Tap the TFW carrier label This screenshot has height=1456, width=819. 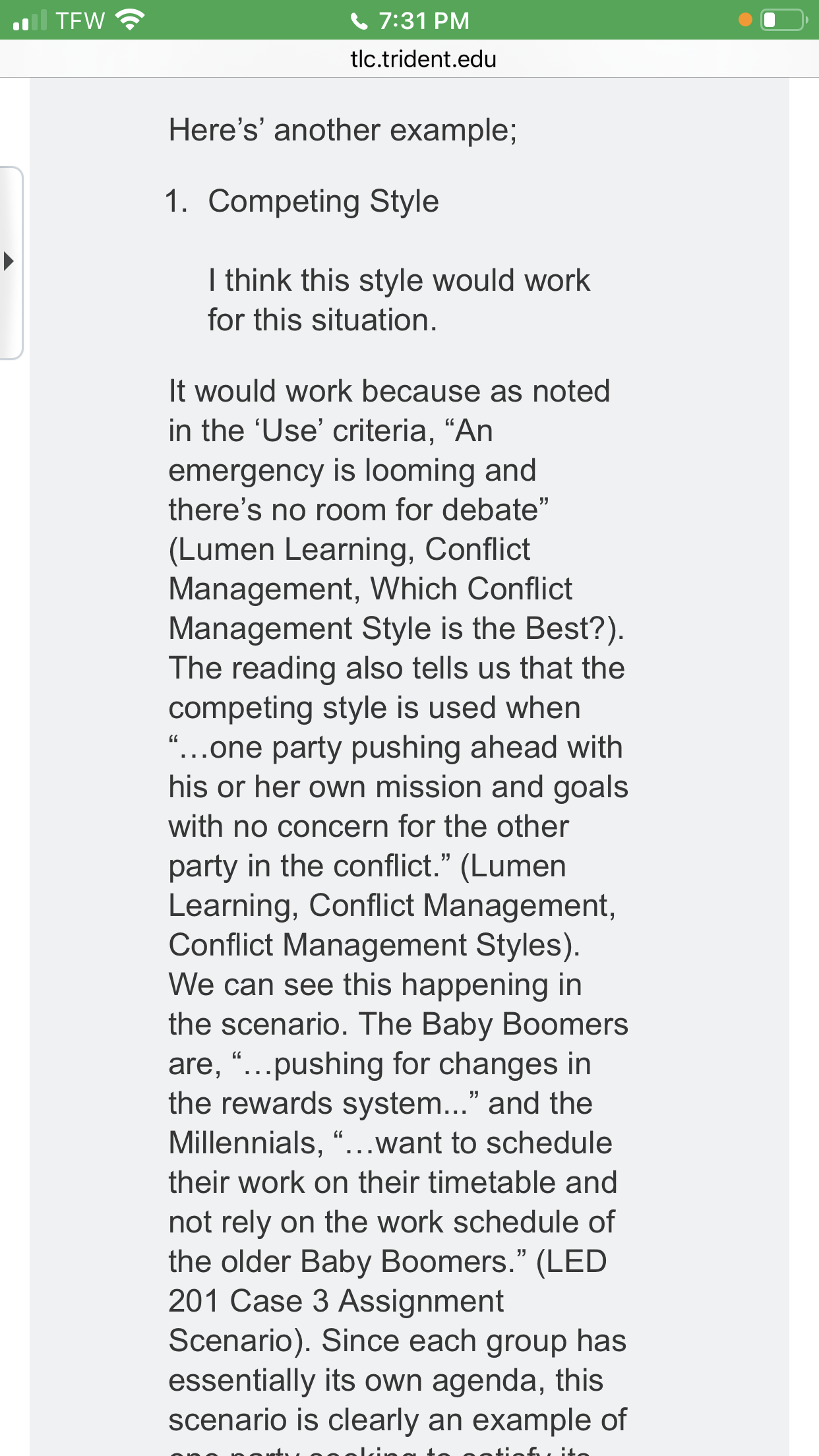point(80,21)
